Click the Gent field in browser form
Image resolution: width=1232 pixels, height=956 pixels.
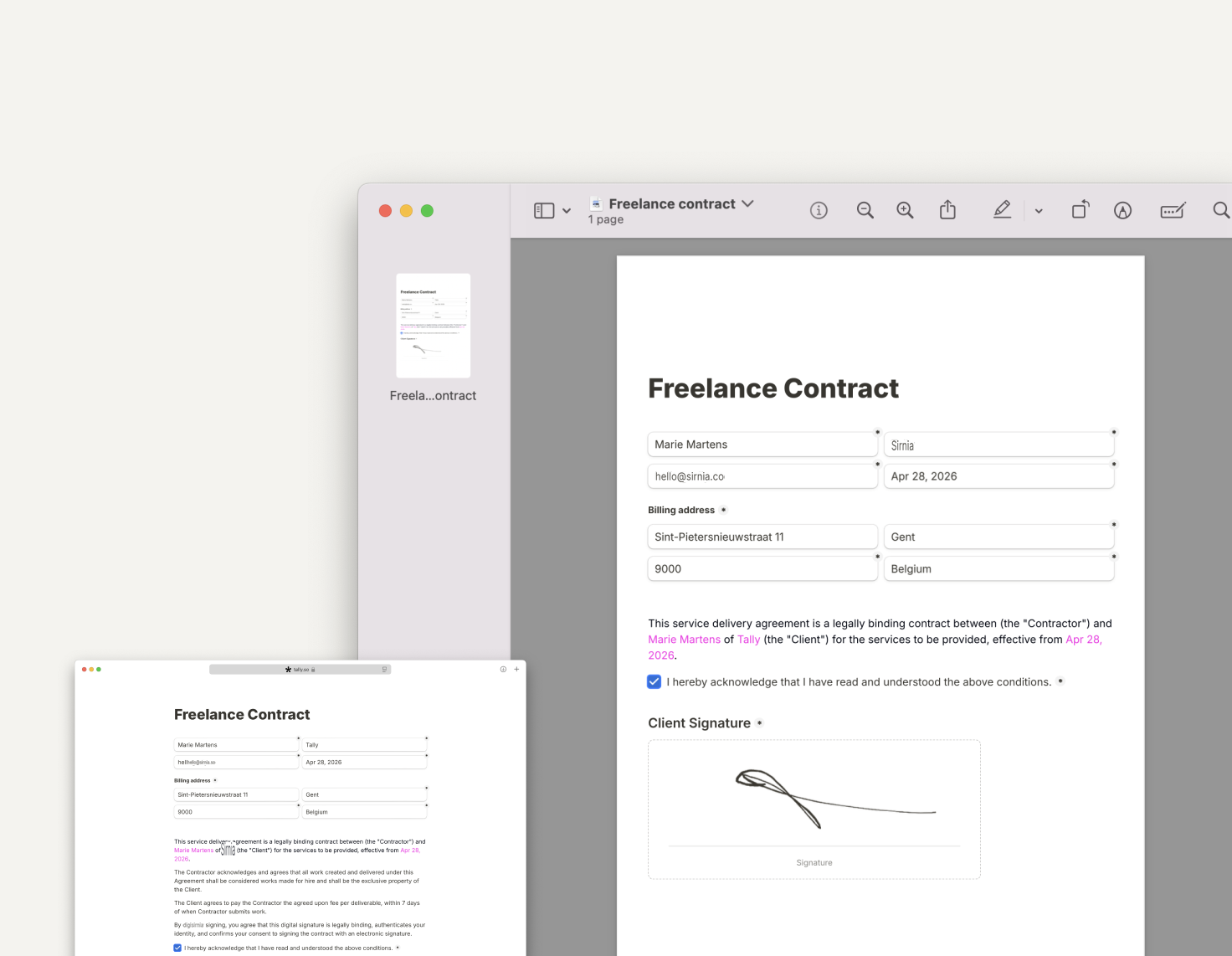pos(364,794)
